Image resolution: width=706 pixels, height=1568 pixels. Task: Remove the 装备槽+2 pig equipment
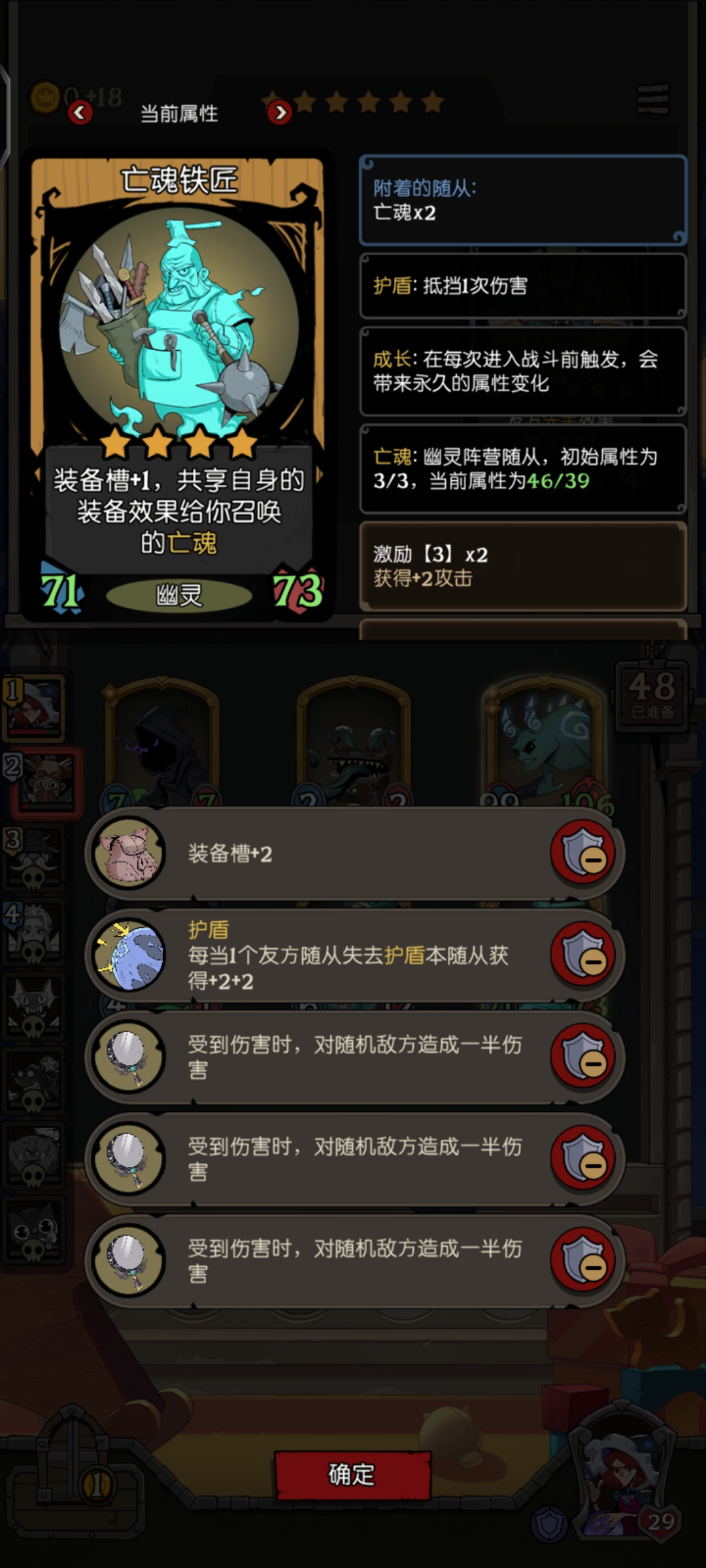[x=583, y=853]
